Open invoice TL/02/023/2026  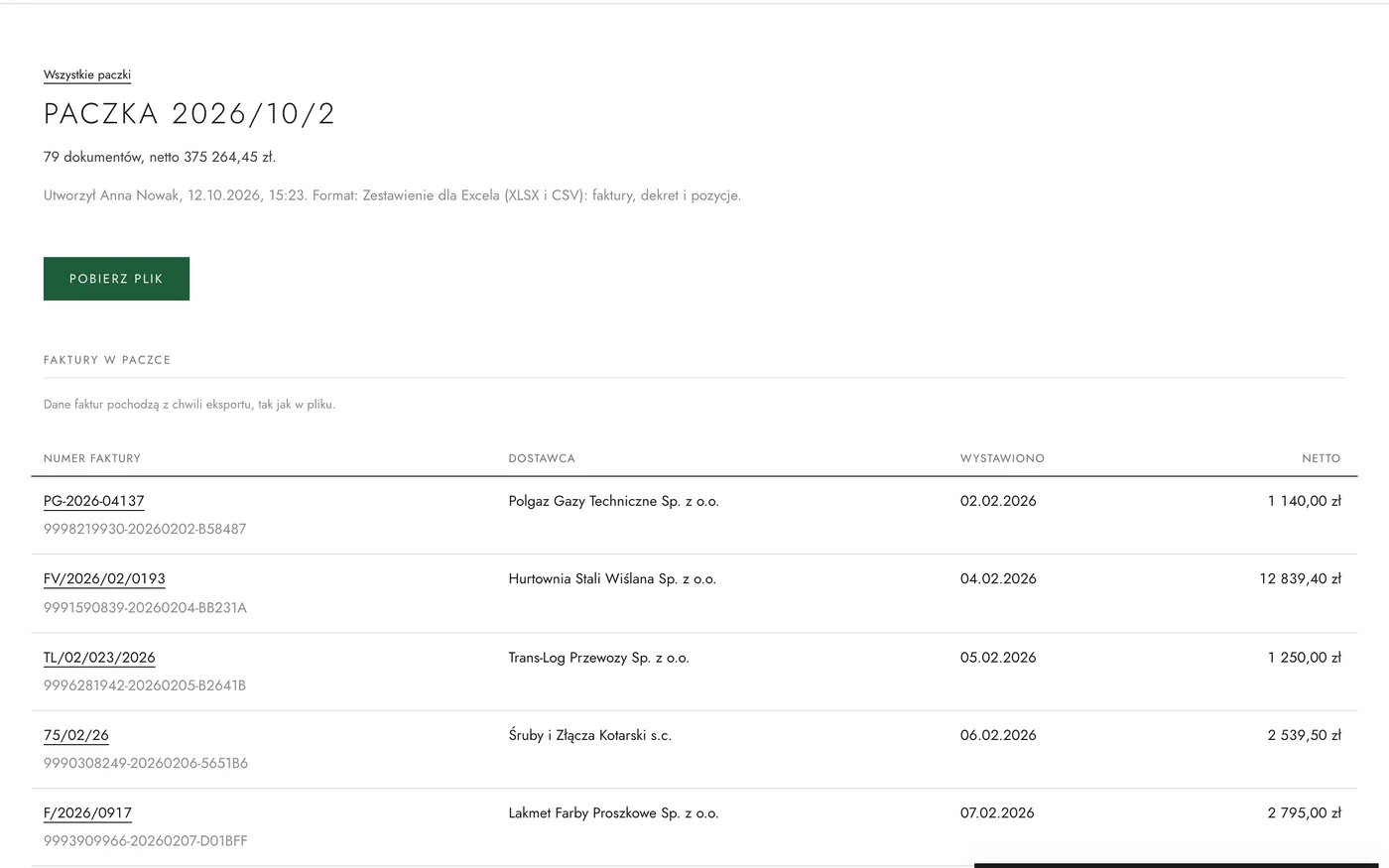click(x=99, y=658)
